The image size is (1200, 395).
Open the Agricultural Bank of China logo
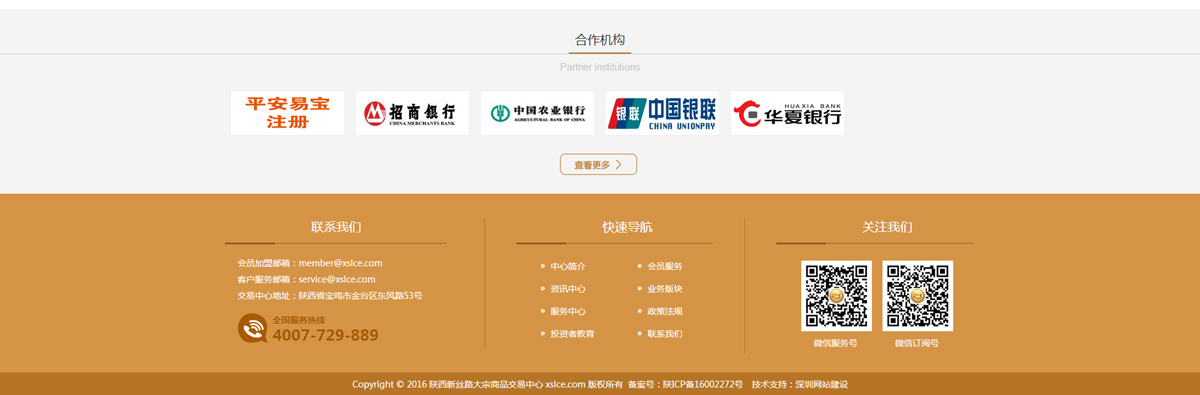coord(537,113)
